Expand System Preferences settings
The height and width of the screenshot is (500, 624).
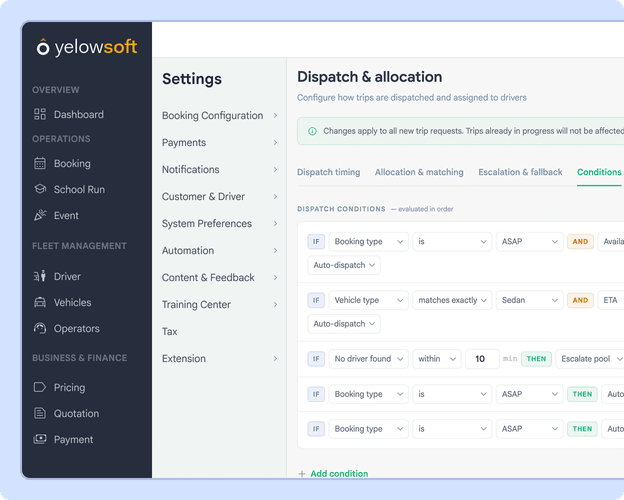pos(220,224)
